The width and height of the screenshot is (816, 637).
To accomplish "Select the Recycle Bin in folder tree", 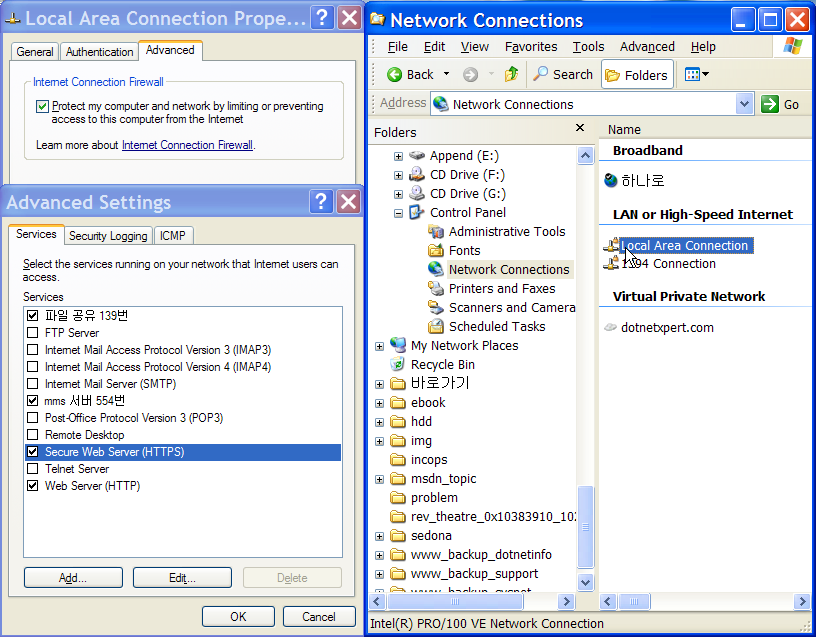I will [x=398, y=365].
